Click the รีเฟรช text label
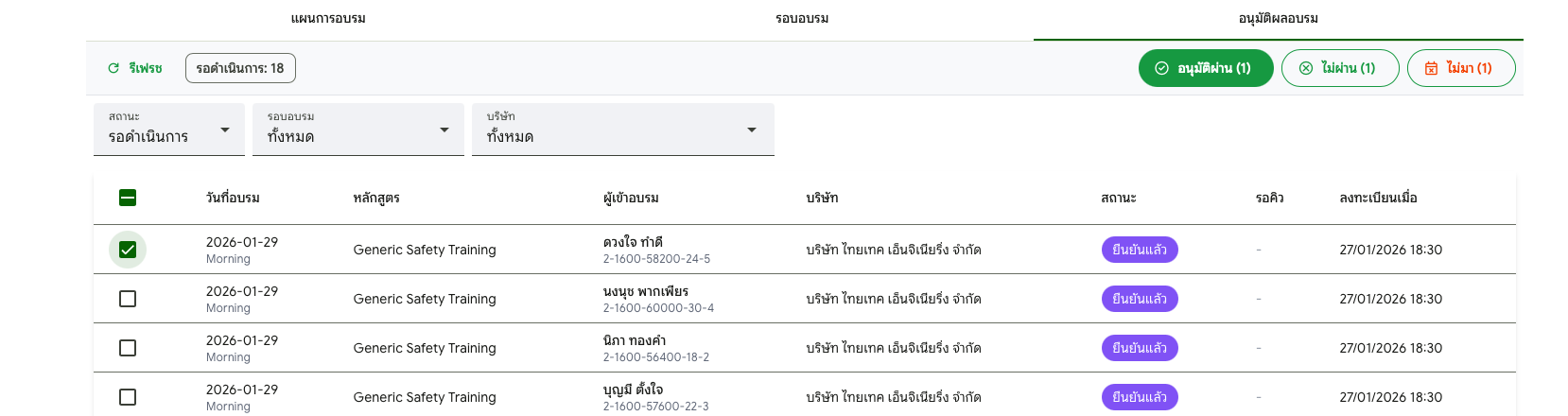This screenshot has height=416, width=1568. coord(146,68)
